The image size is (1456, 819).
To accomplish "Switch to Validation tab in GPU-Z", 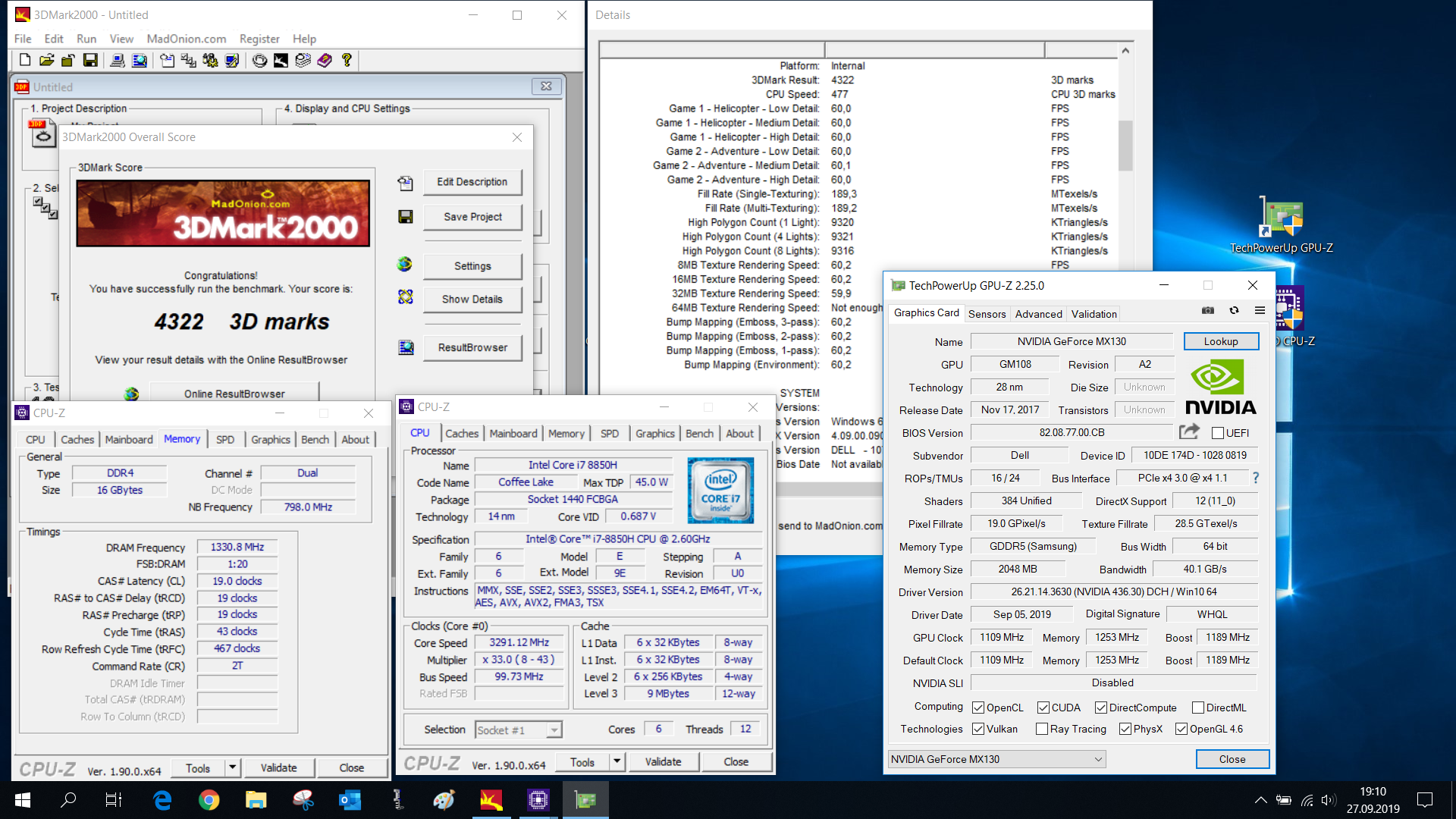I will click(x=1094, y=314).
